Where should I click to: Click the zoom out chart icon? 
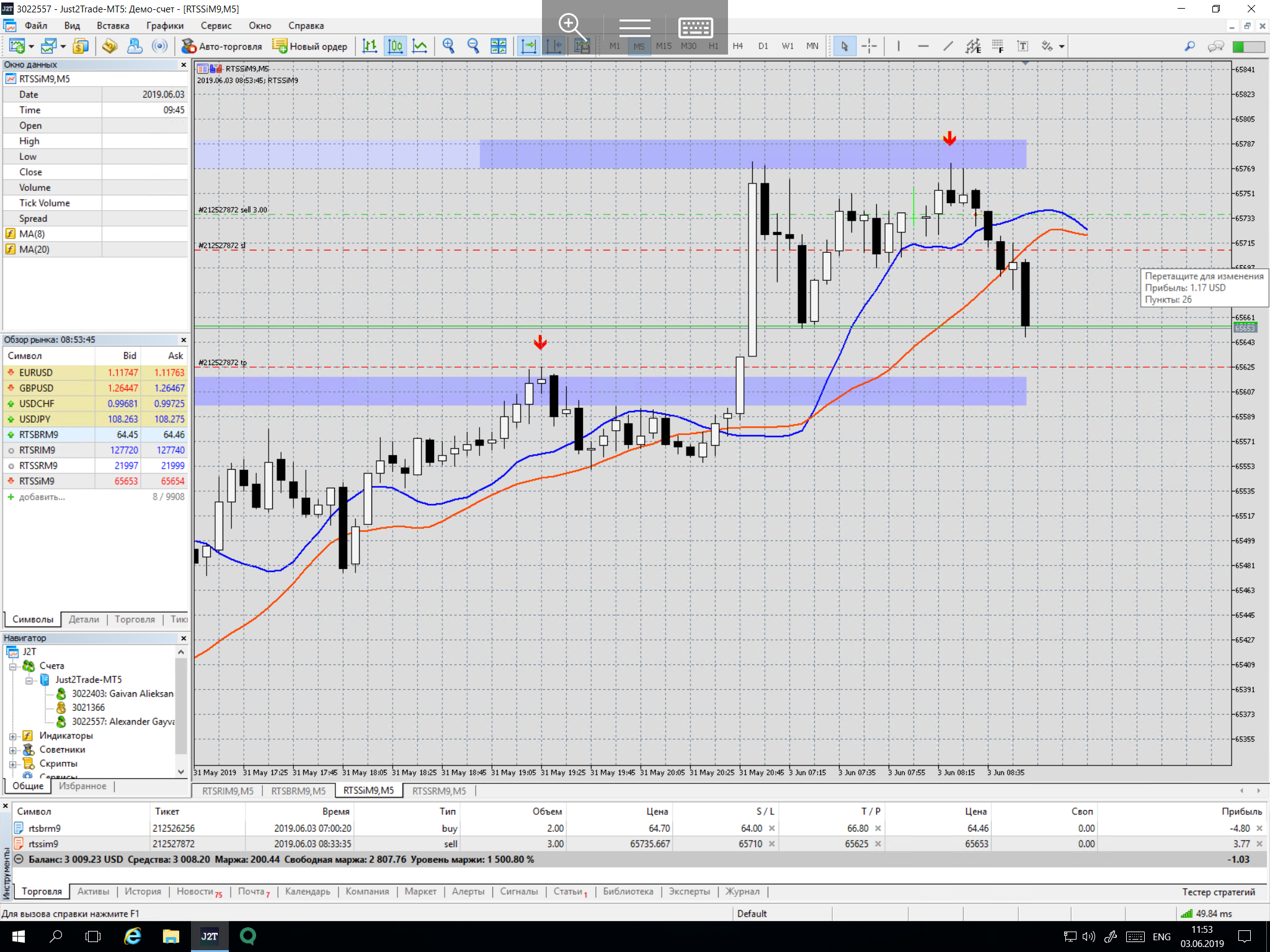tap(473, 46)
